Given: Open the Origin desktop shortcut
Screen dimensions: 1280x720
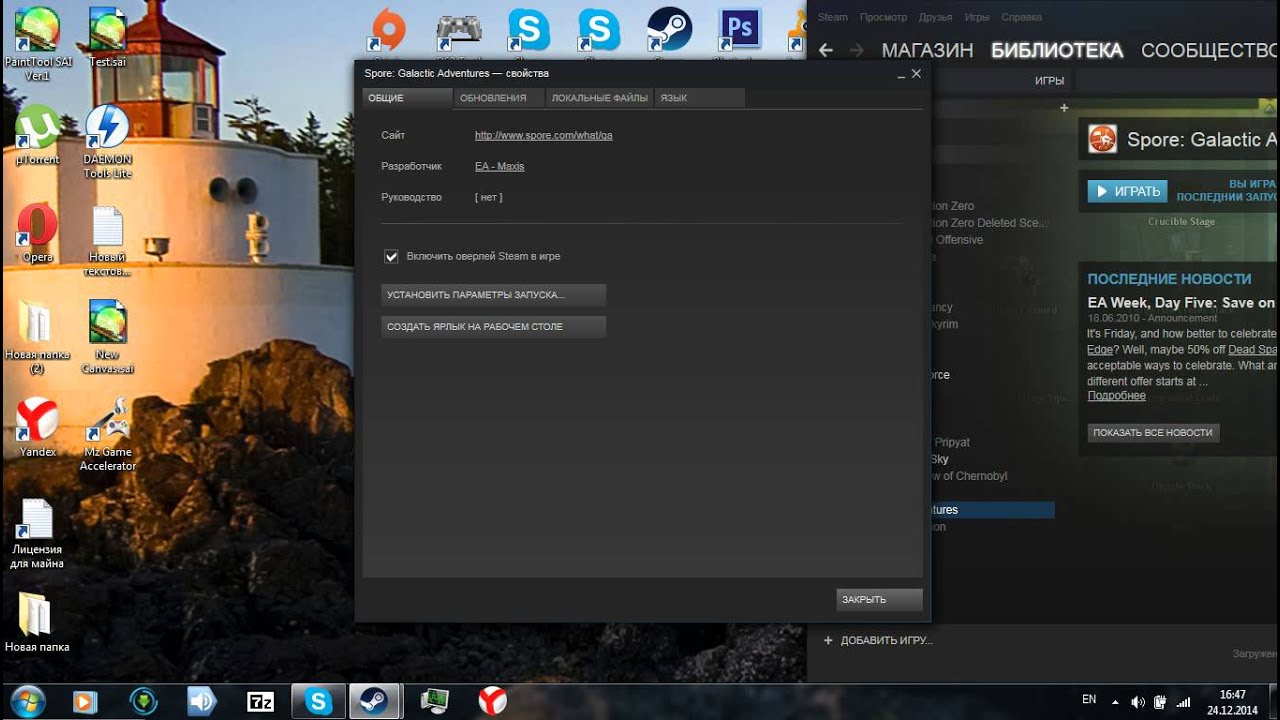Looking at the screenshot, I should pyautogui.click(x=388, y=30).
